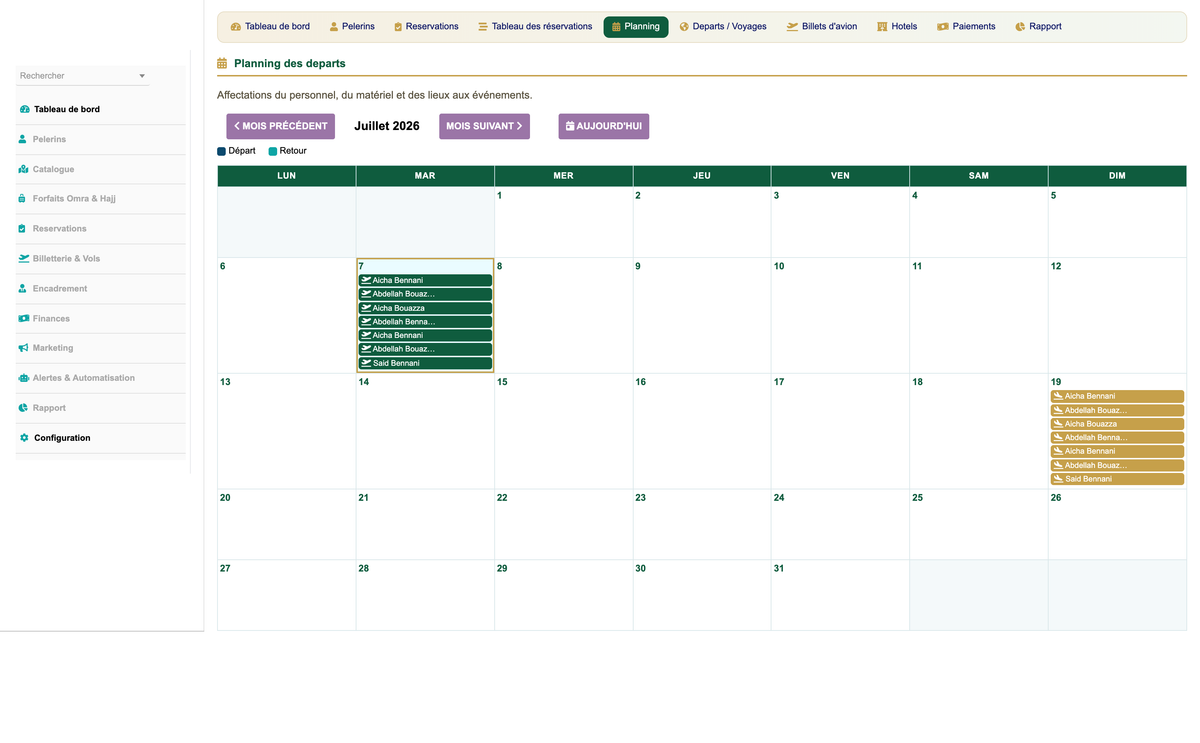
Task: Click the SAM column header
Action: coord(979,176)
